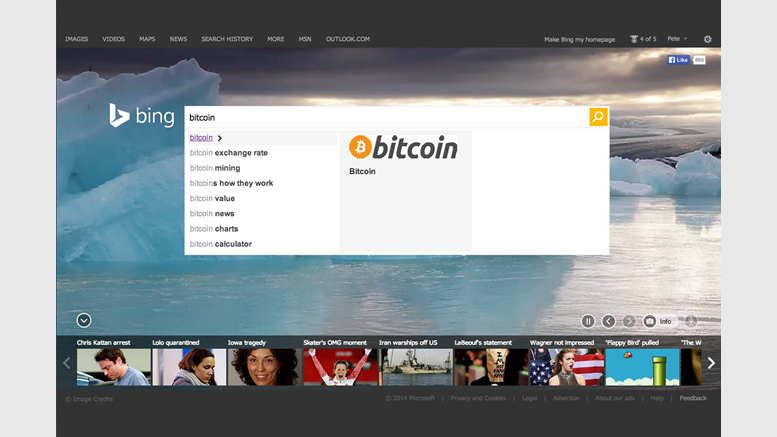The height and width of the screenshot is (437, 777).
Task: Open the Pete account dropdown
Action: (x=677, y=39)
